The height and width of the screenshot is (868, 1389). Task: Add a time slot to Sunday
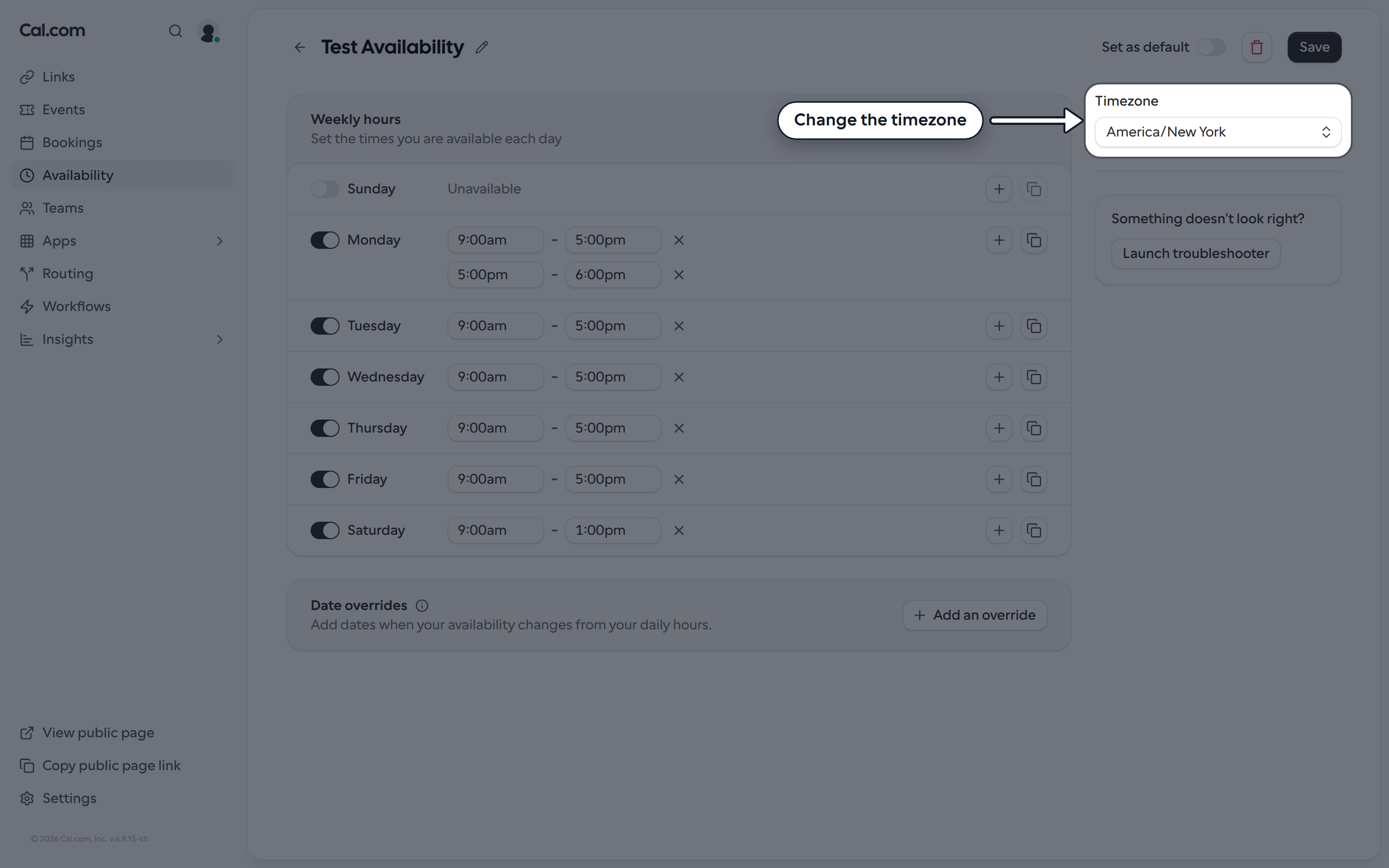[x=999, y=189]
